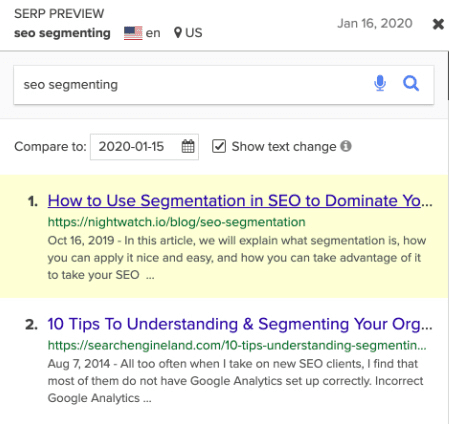Click the Show text change label

pos(284,147)
